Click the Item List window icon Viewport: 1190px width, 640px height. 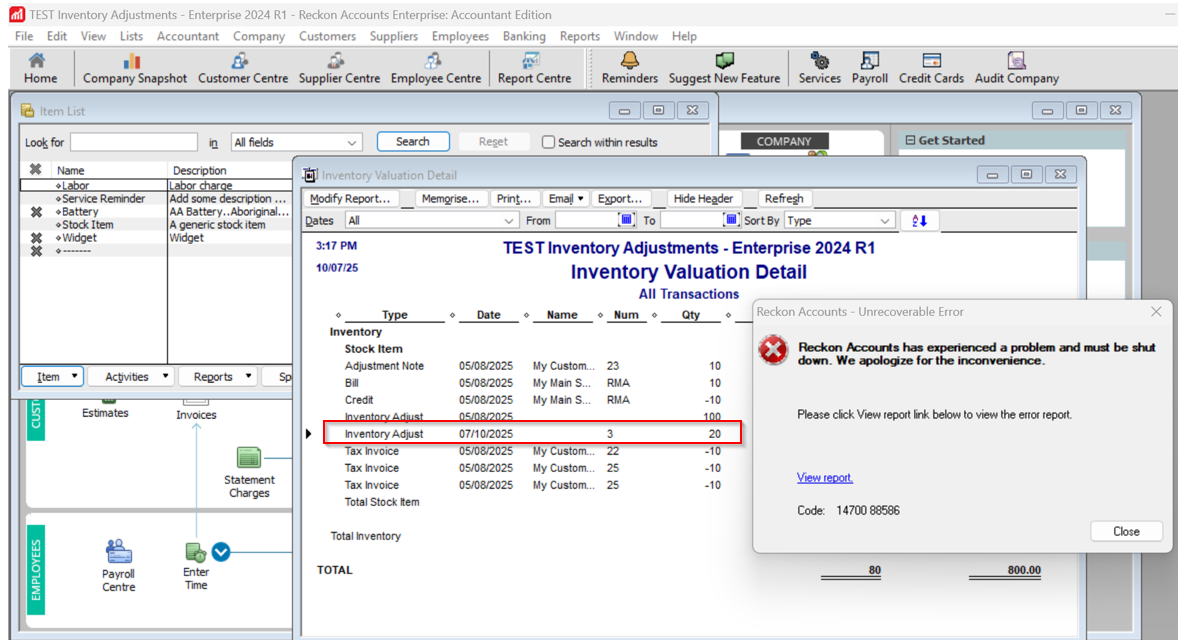27,111
